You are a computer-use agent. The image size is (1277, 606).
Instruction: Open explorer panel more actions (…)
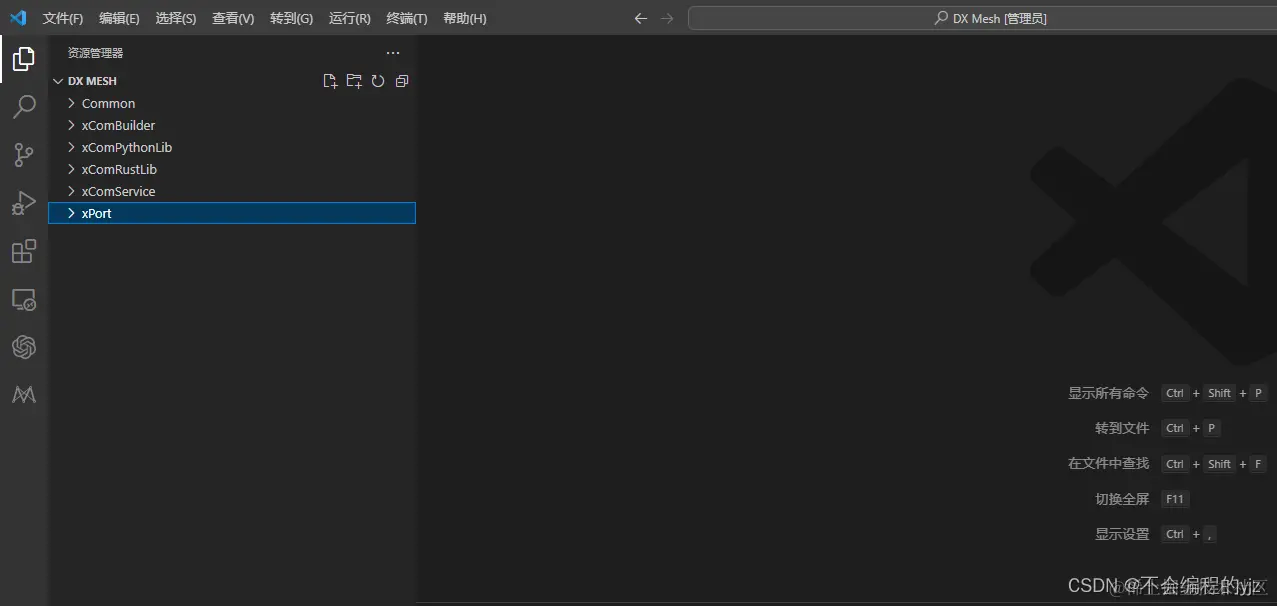pyautogui.click(x=393, y=53)
